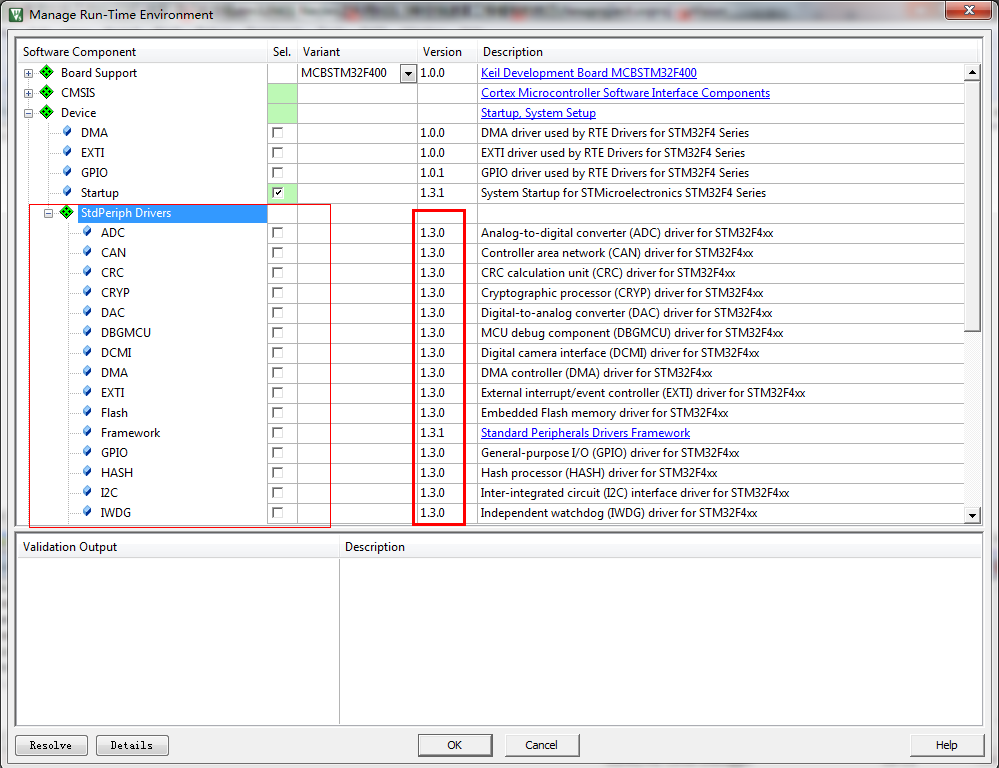
Task: Click the blue component icon next to Flash
Action: coord(87,412)
